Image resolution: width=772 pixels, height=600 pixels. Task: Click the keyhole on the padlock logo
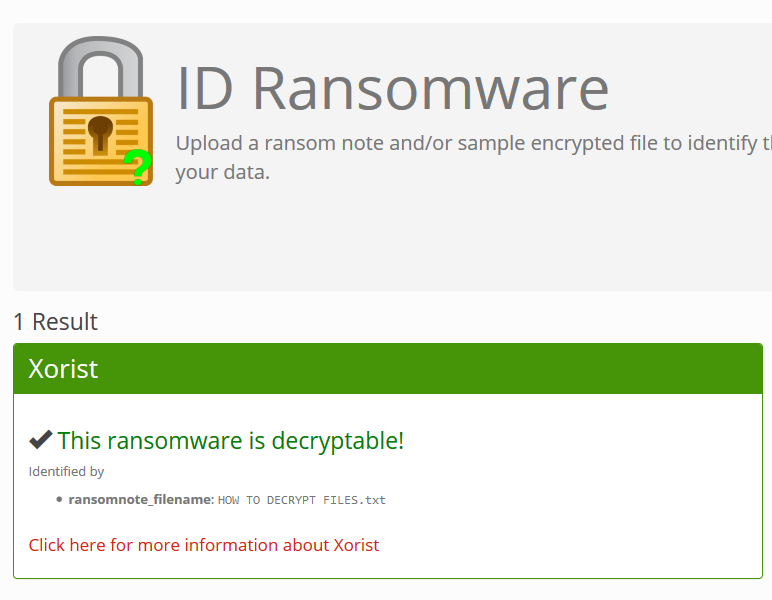(100, 133)
